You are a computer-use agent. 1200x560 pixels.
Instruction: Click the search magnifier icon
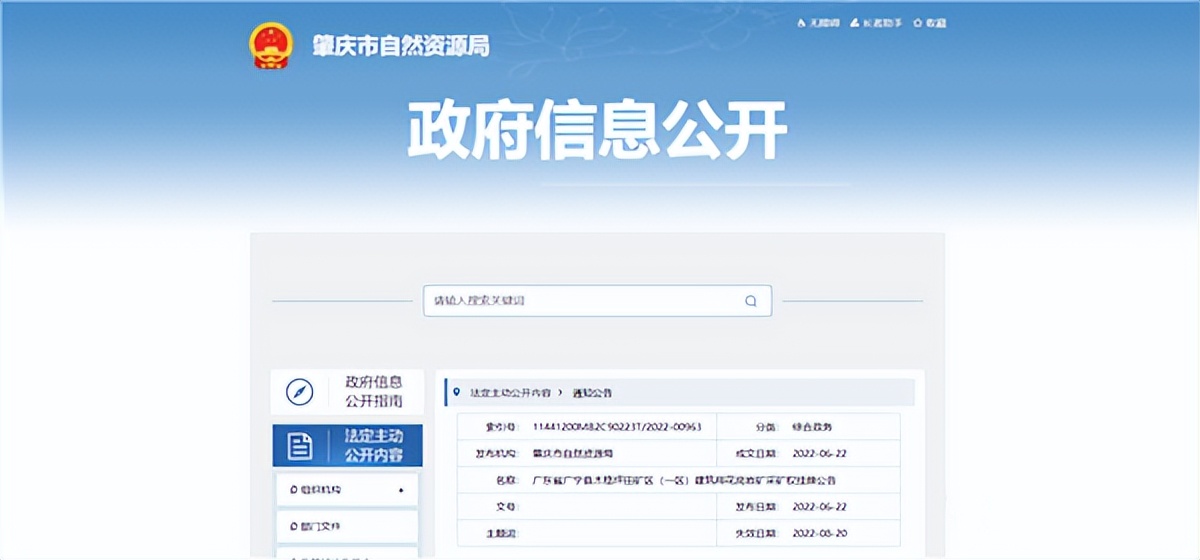[751, 301]
